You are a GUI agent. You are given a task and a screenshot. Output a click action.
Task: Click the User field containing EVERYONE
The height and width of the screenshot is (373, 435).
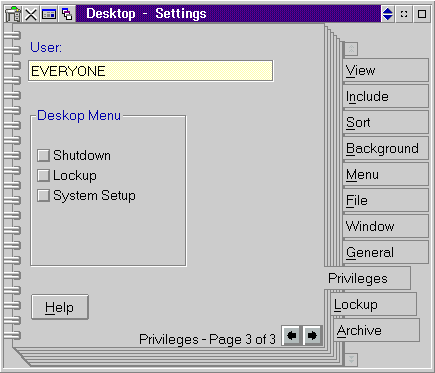[151, 71]
